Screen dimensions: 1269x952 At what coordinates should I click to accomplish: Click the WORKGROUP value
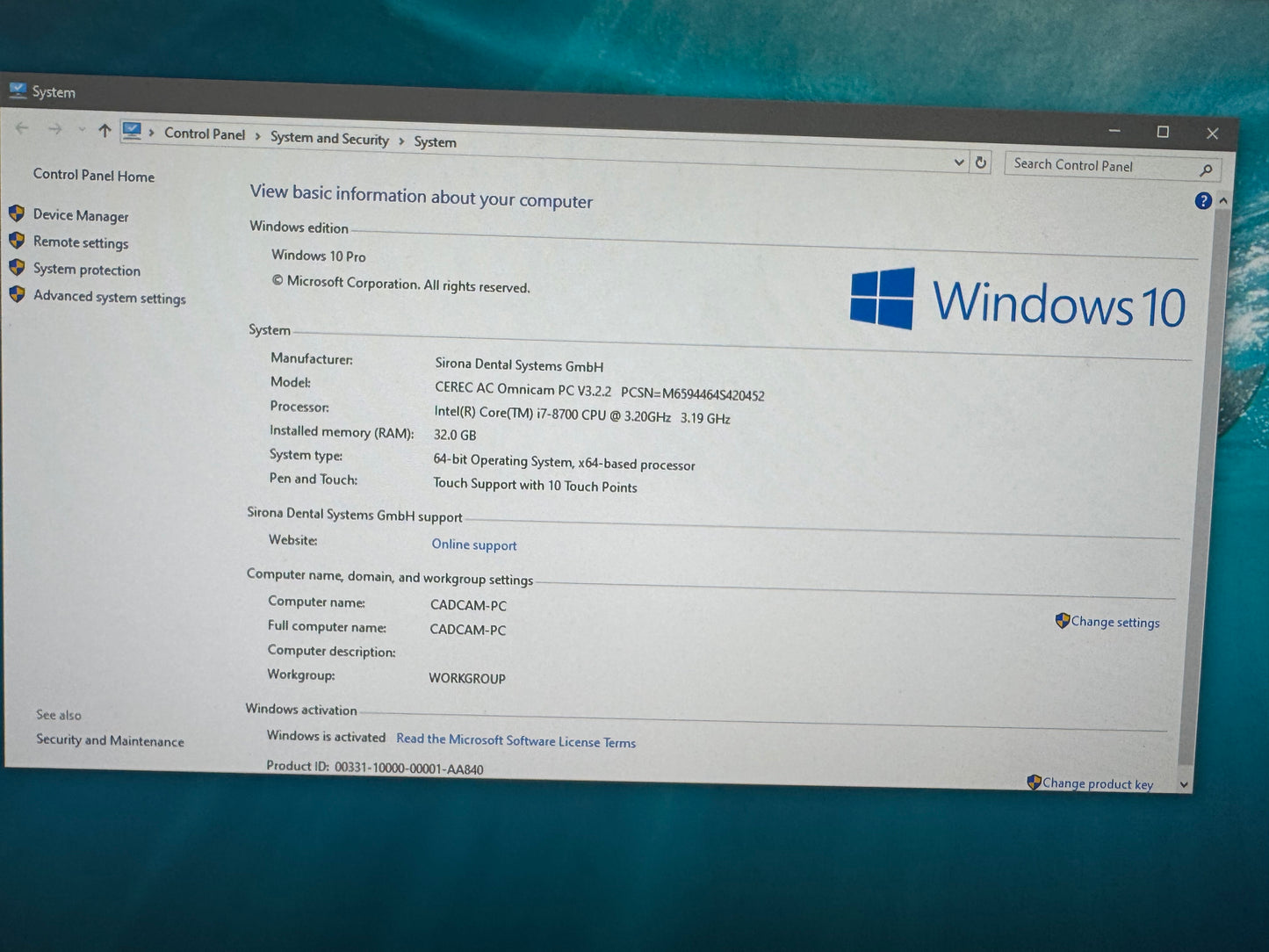coord(467,678)
